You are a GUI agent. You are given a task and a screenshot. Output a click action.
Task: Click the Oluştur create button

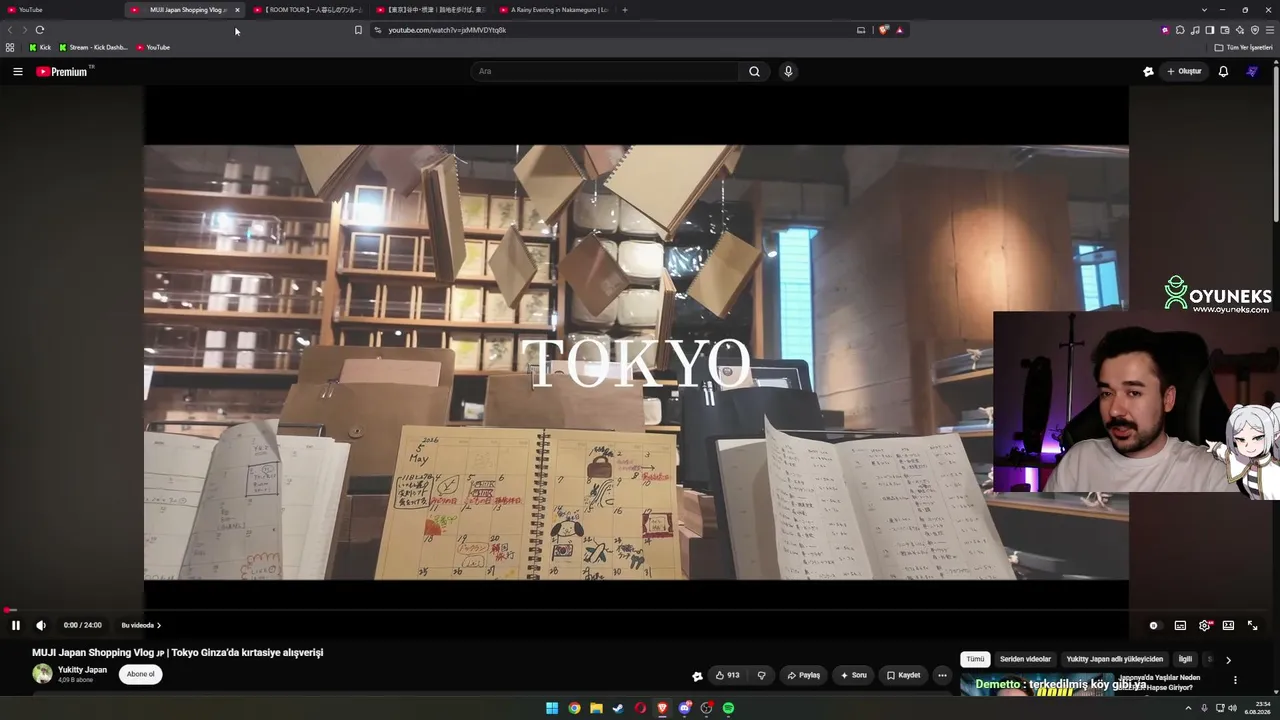click(x=1184, y=71)
